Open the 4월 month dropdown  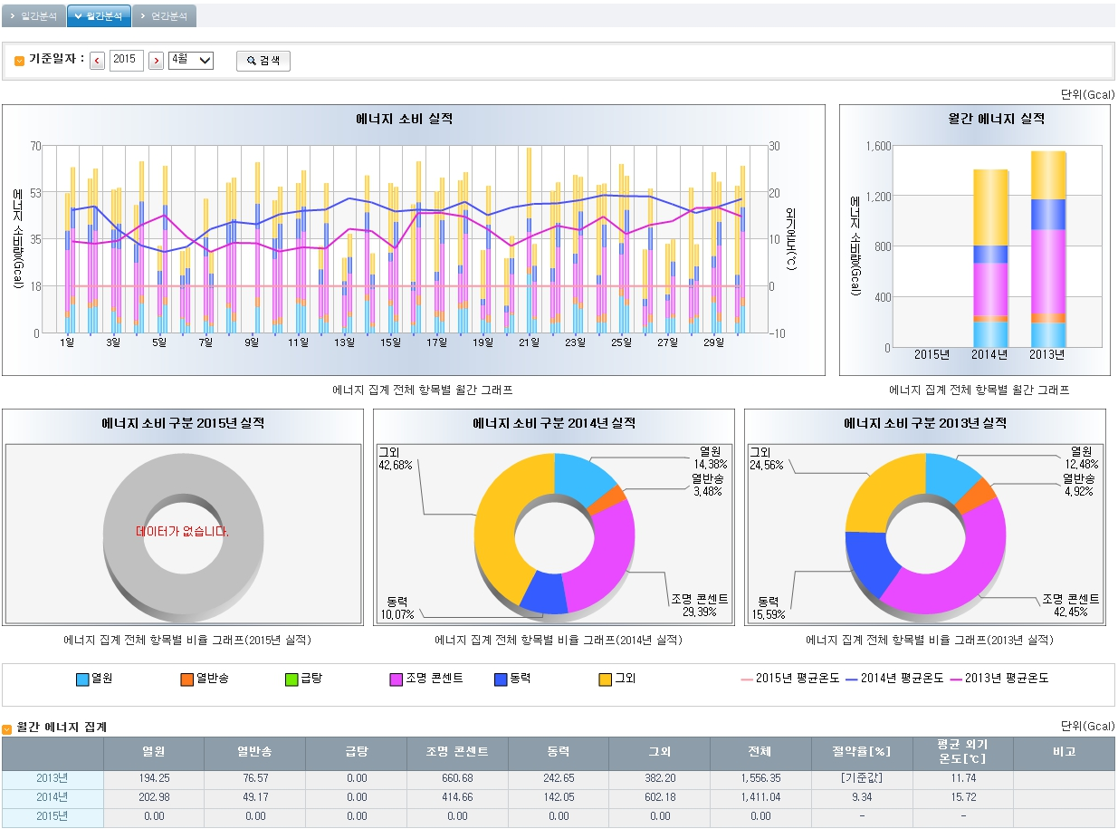click(191, 60)
